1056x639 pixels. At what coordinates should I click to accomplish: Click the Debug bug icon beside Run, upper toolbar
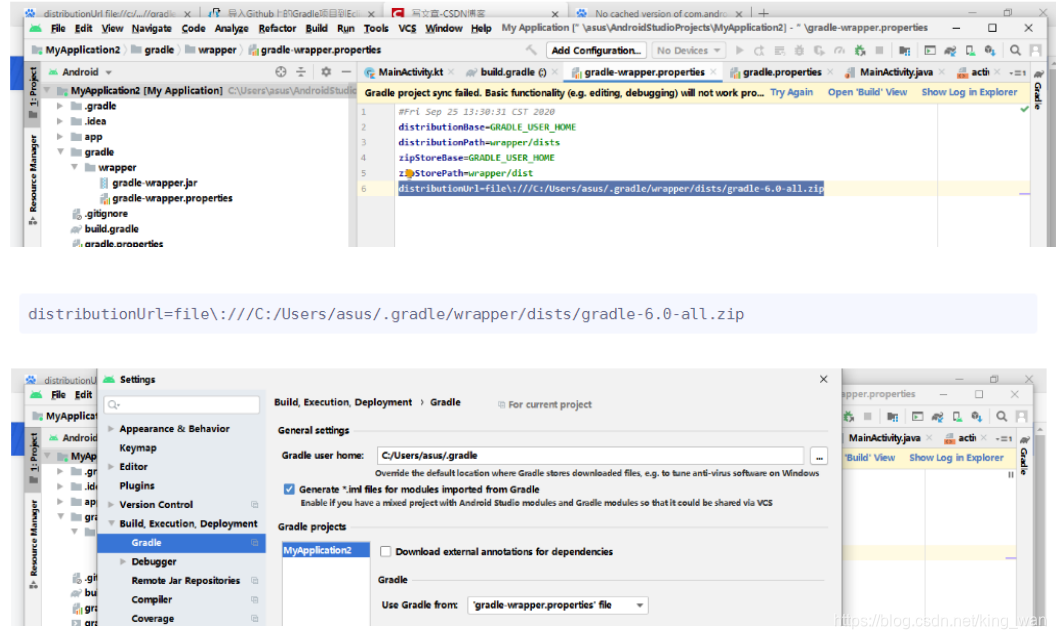coord(799,51)
